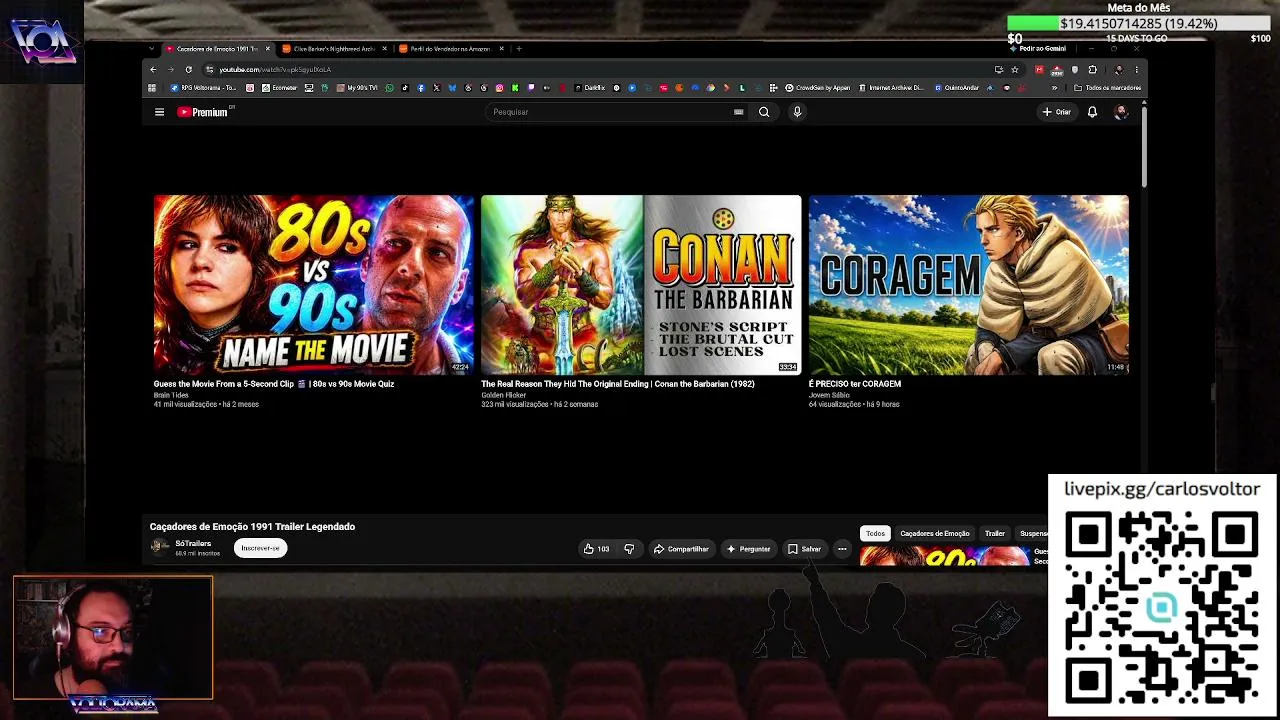This screenshot has width=1280, height=720.
Task: Open the browser extensions puzzle menu
Action: coord(1092,69)
